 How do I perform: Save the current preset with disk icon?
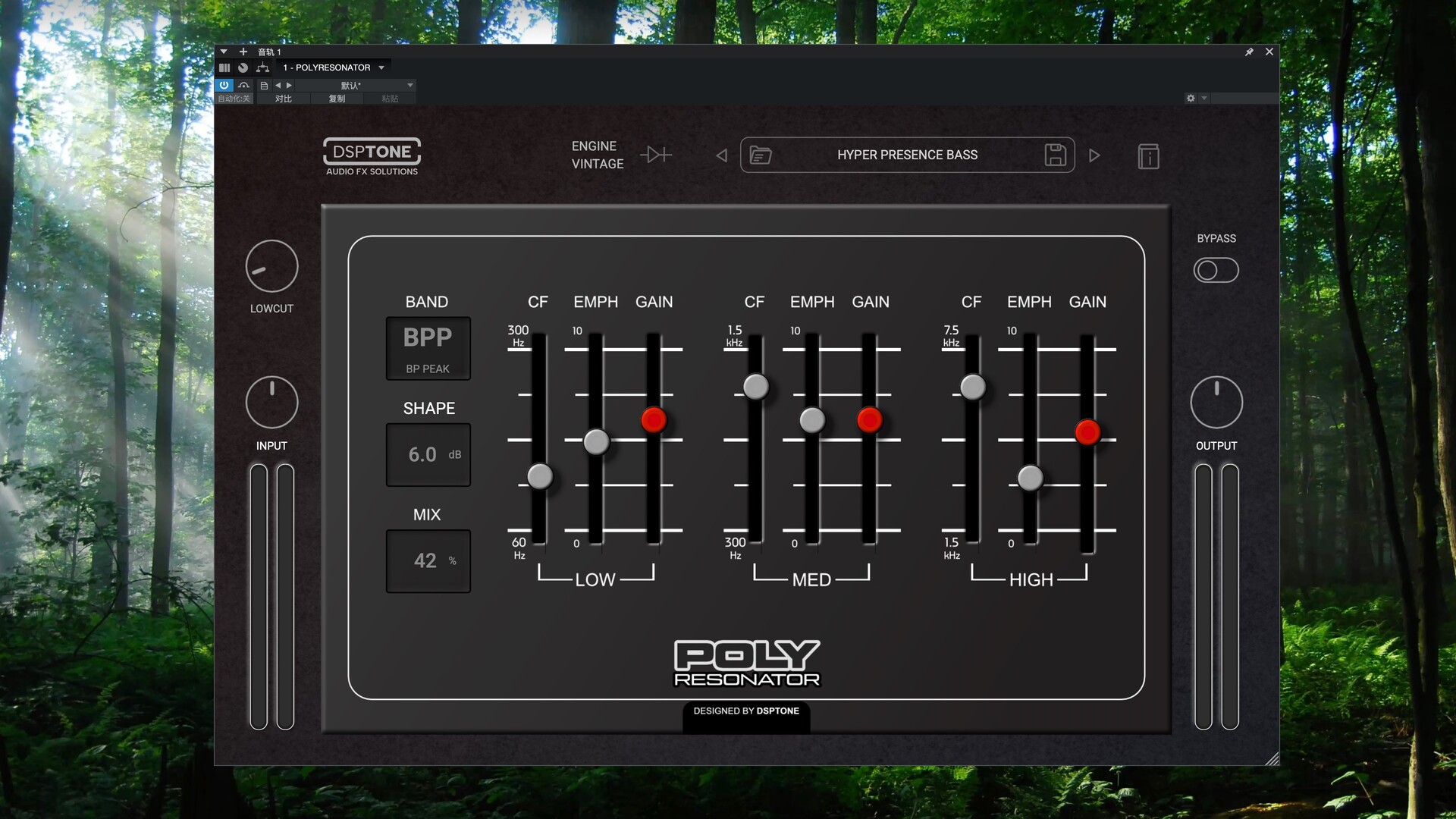tap(1055, 155)
